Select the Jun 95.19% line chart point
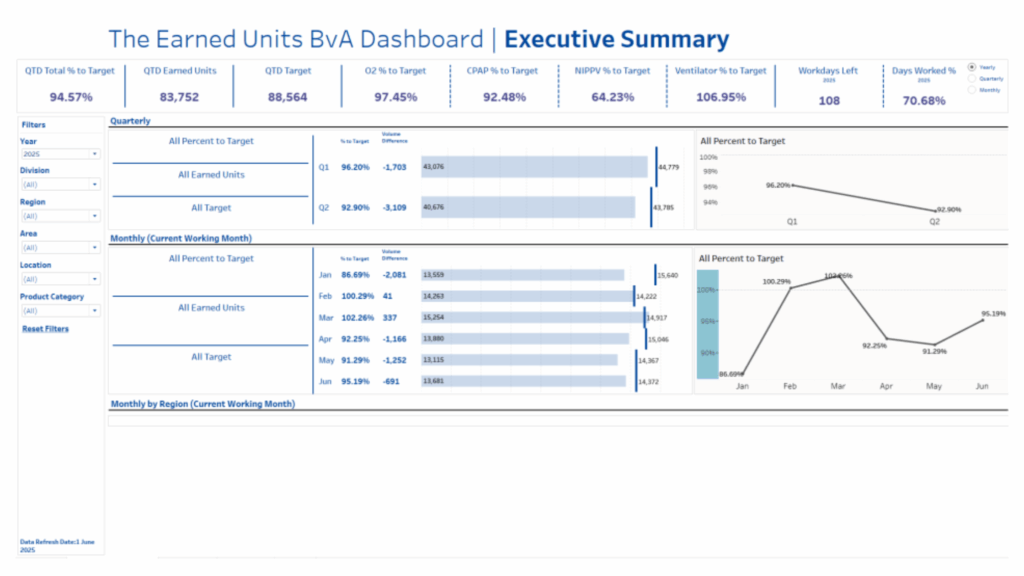The height and width of the screenshot is (576, 1024). click(x=982, y=321)
